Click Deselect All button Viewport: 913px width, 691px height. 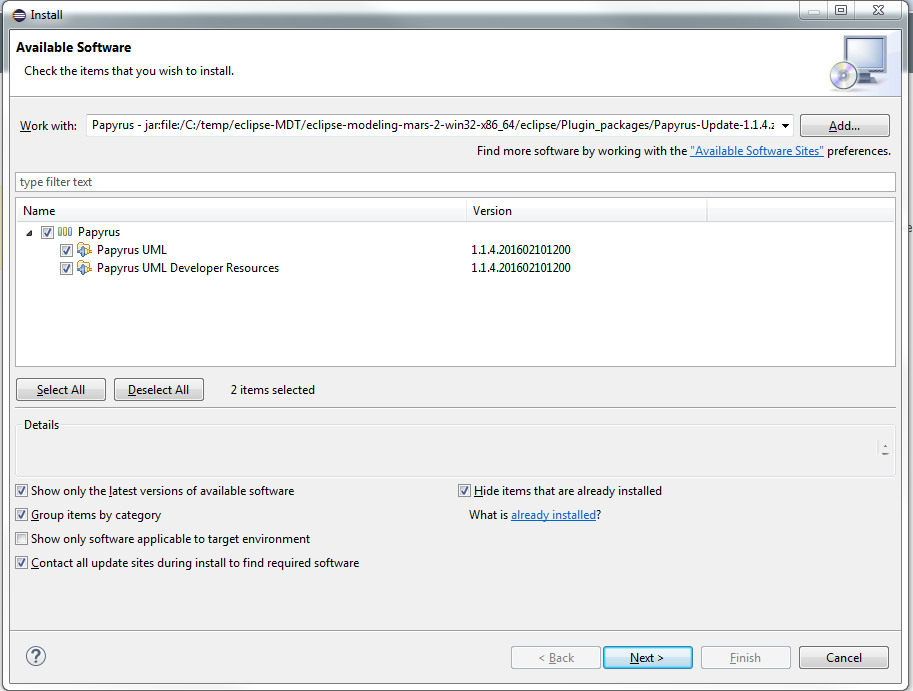[x=158, y=389]
